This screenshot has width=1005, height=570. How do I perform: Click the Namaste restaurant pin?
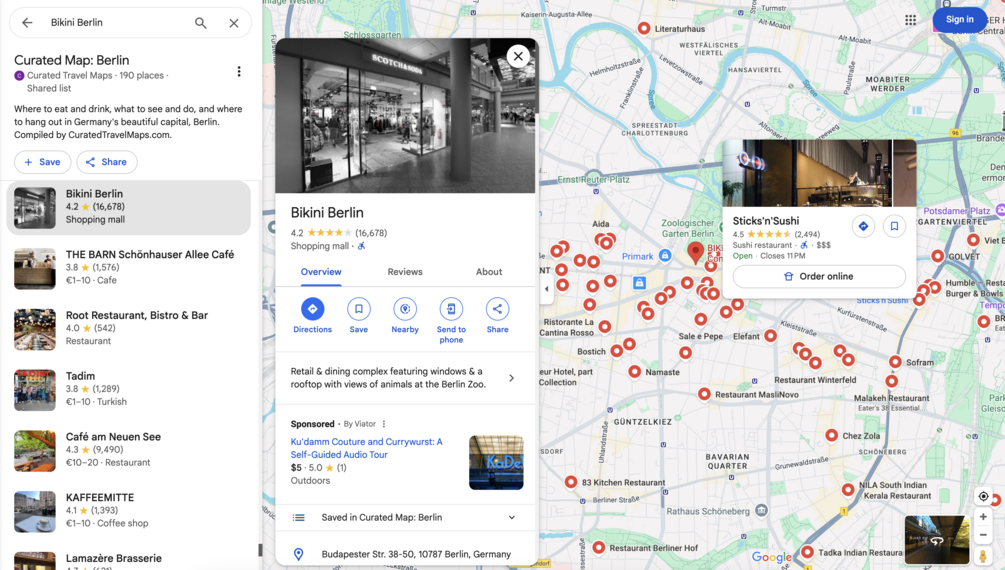click(635, 371)
